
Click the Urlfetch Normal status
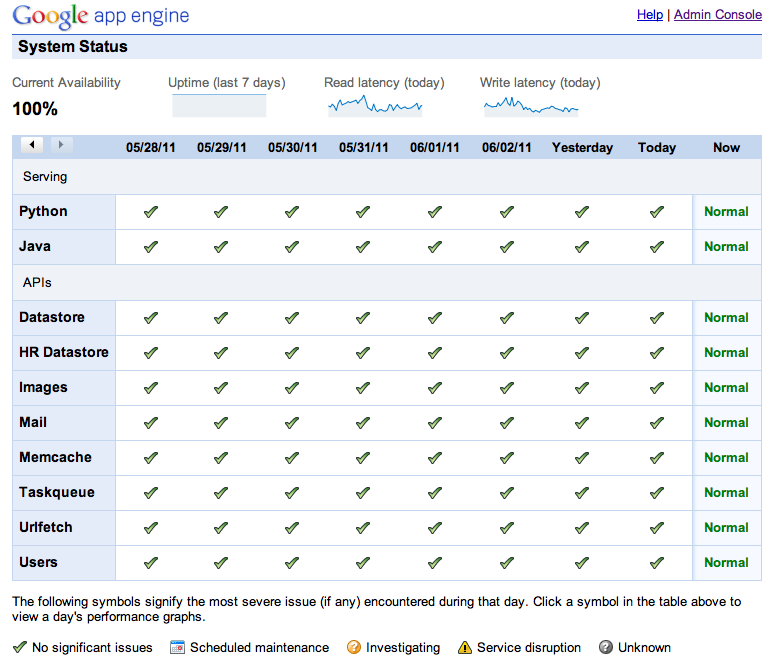coord(726,528)
